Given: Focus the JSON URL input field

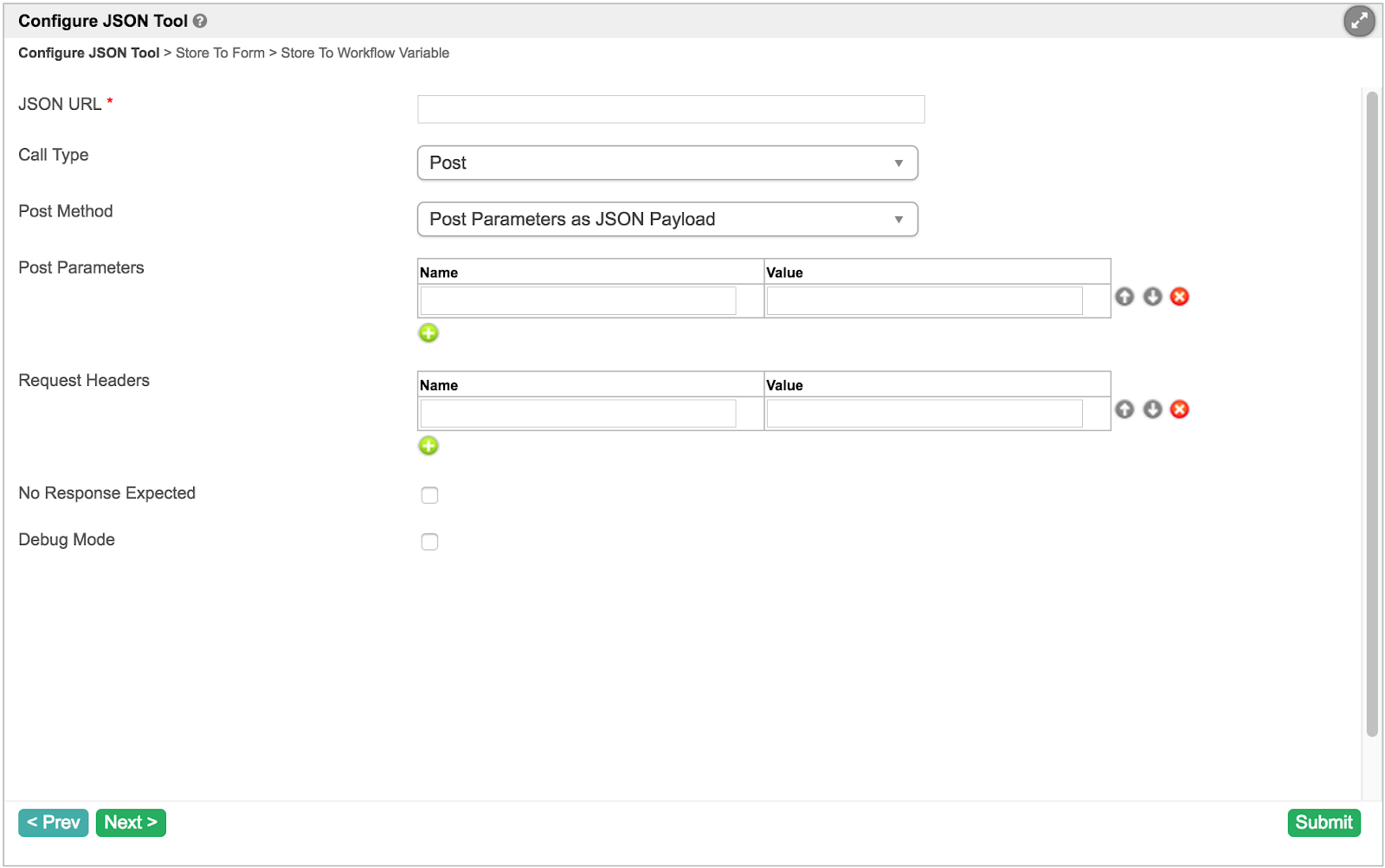Looking at the screenshot, I should coord(670,109).
